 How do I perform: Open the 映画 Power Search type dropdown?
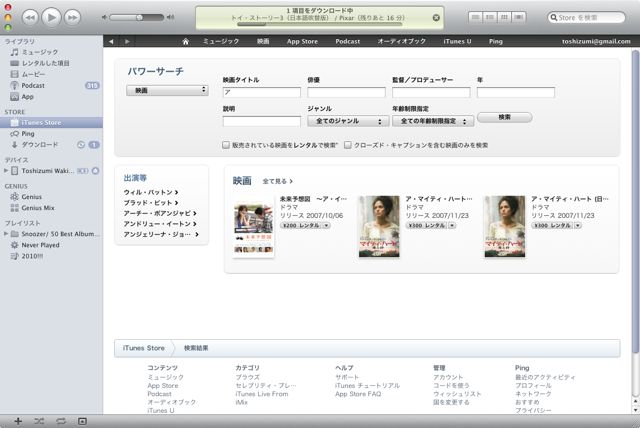[167, 90]
